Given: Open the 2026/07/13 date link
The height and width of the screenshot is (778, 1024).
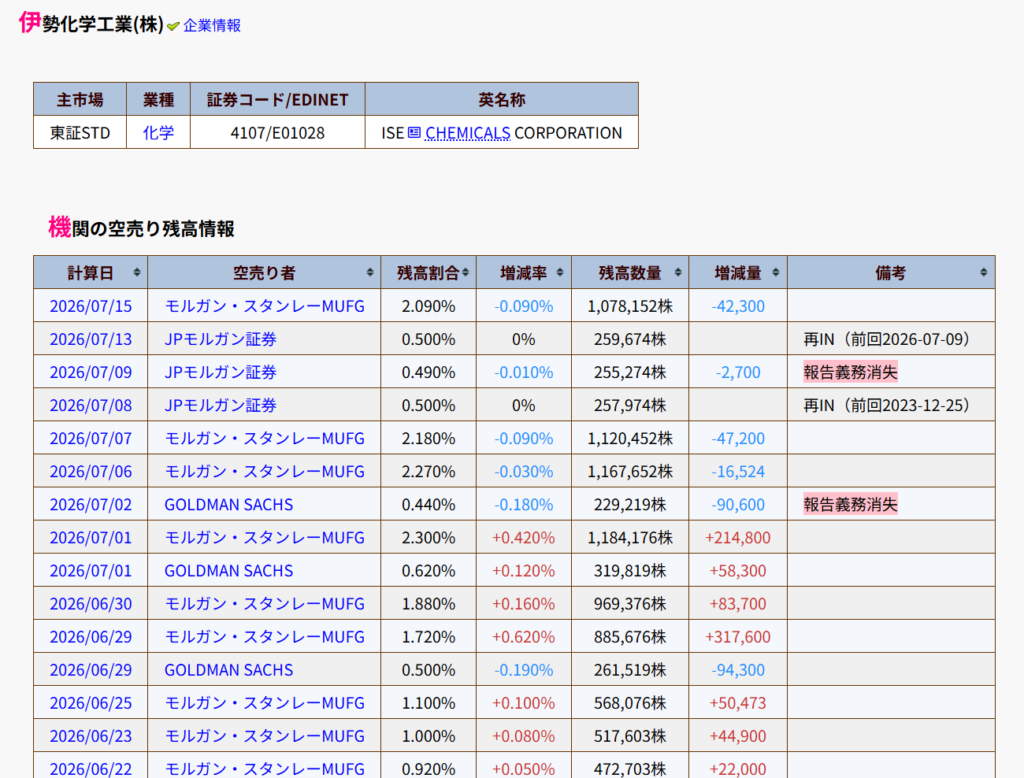Looking at the screenshot, I should [91, 339].
